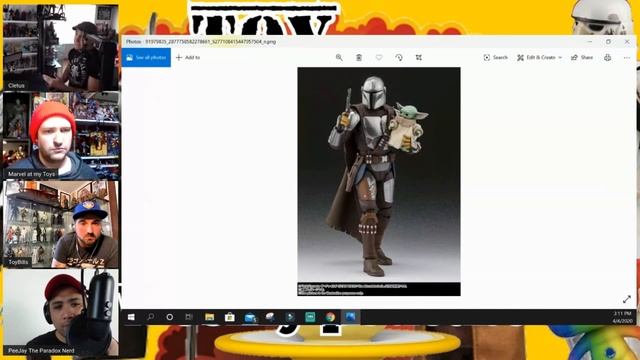Minimize the Photos window
The height and width of the screenshot is (360, 640).
click(x=589, y=42)
